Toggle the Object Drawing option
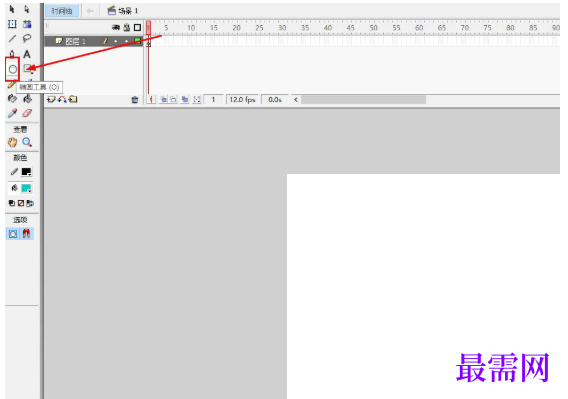Image resolution: width=568 pixels, height=399 pixels. pyautogui.click(x=13, y=234)
